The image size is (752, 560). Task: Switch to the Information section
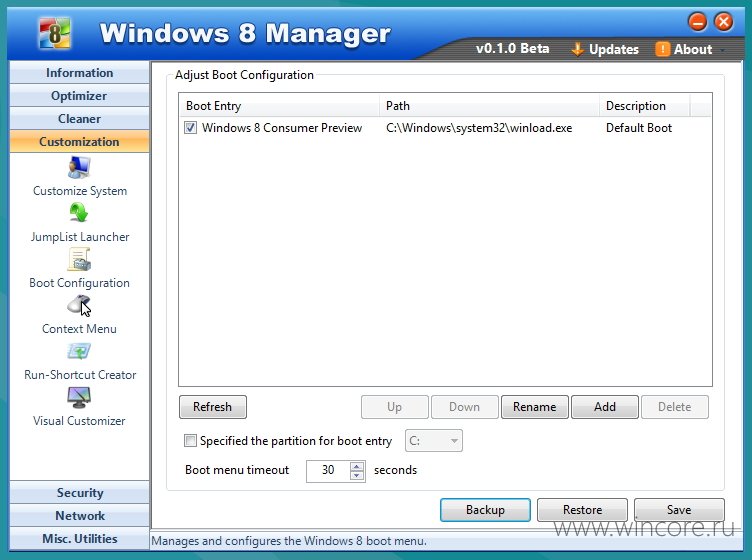[79, 72]
